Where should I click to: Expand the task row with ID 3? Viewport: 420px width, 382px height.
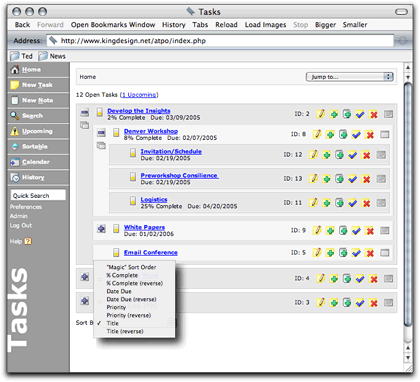pos(85,301)
